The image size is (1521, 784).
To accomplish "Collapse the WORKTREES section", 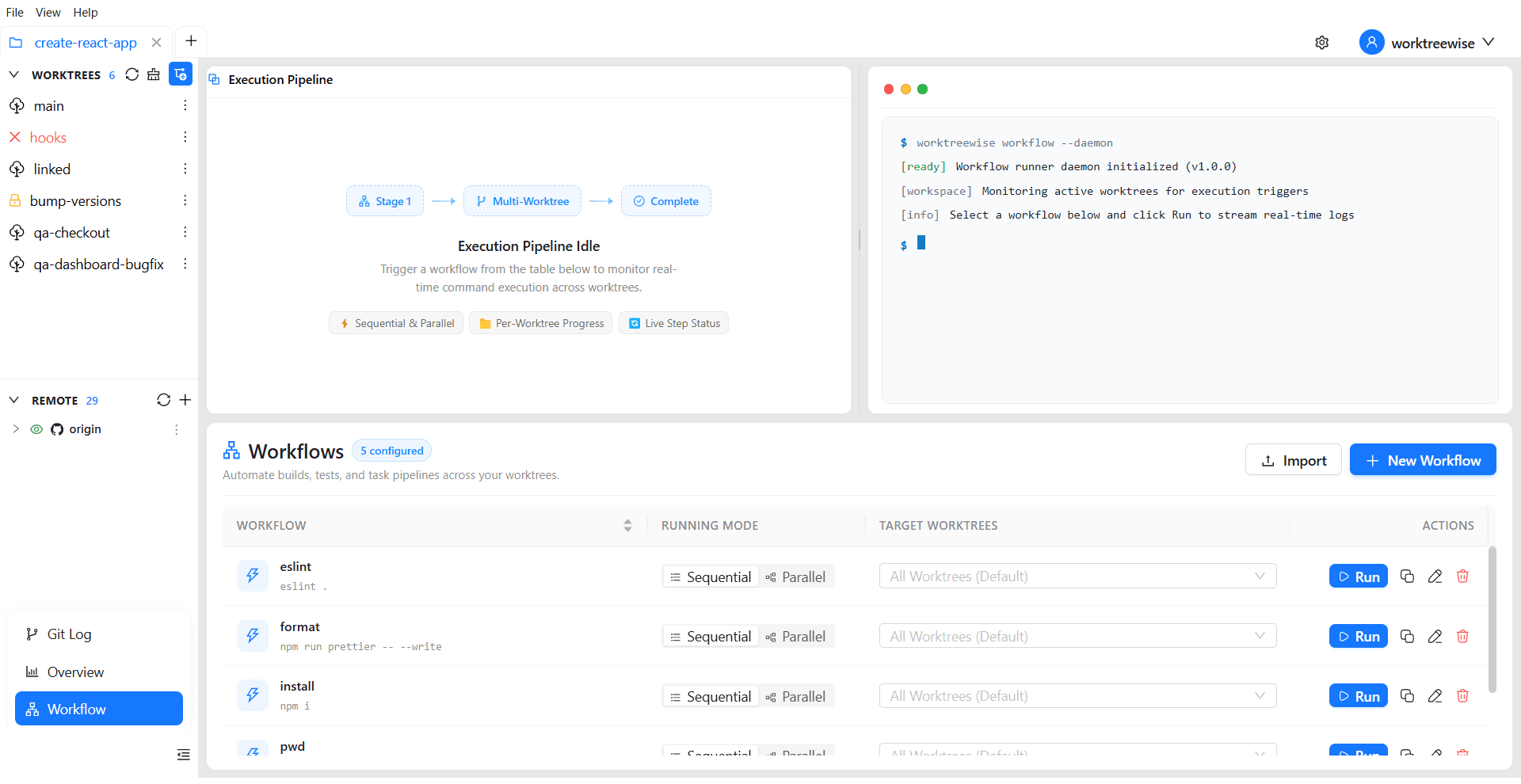I will 13,74.
